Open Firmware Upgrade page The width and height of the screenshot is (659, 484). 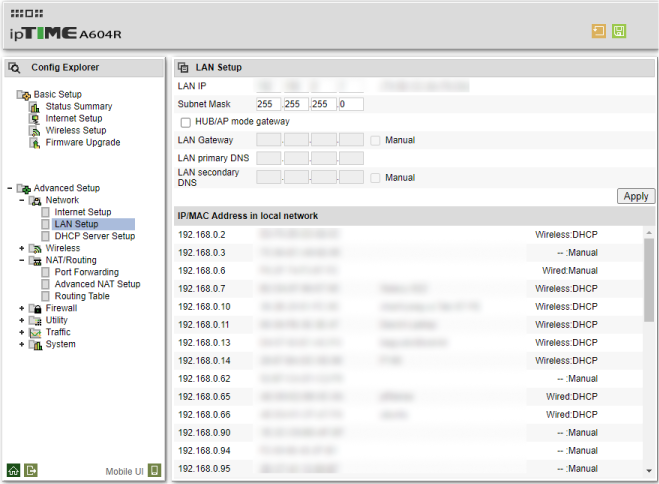82,142
